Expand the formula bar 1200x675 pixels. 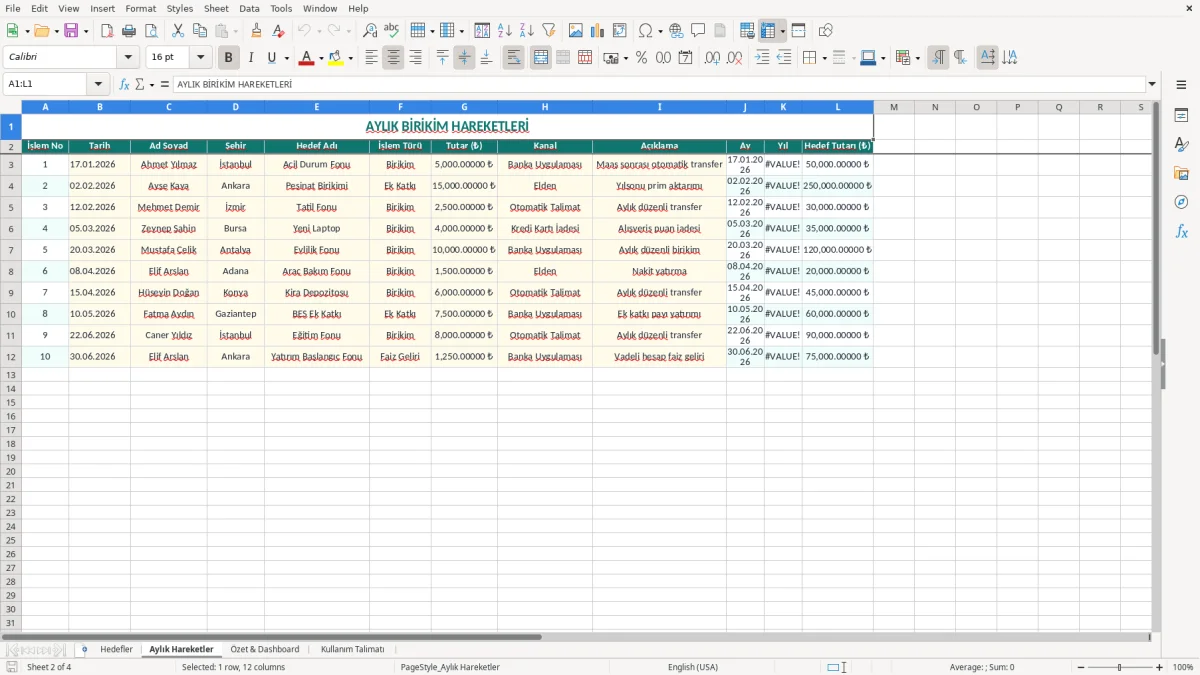pyautogui.click(x=1152, y=84)
